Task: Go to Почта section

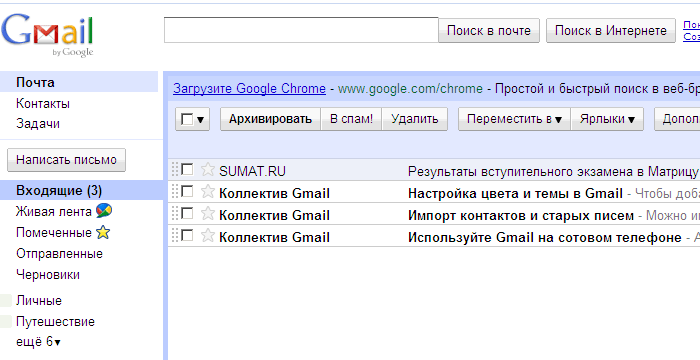Action: (x=35, y=83)
